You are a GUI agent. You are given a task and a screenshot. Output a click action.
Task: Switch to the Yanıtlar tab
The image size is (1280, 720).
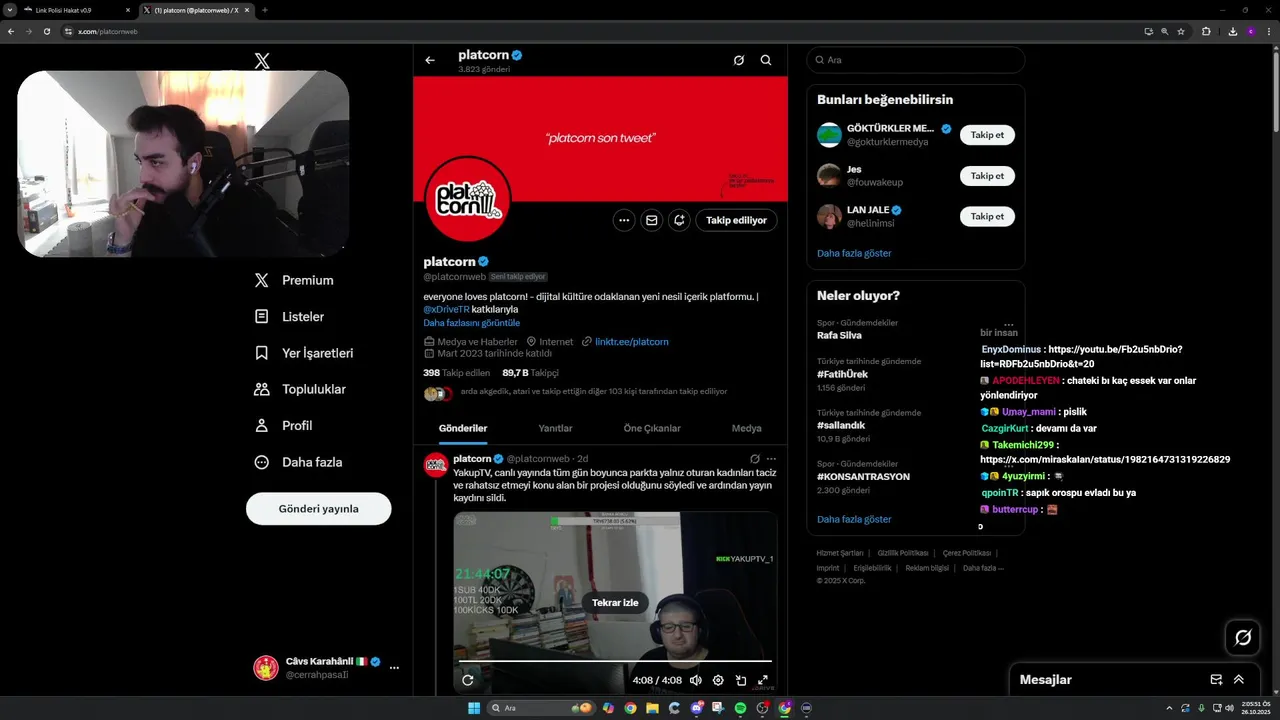[555, 428]
